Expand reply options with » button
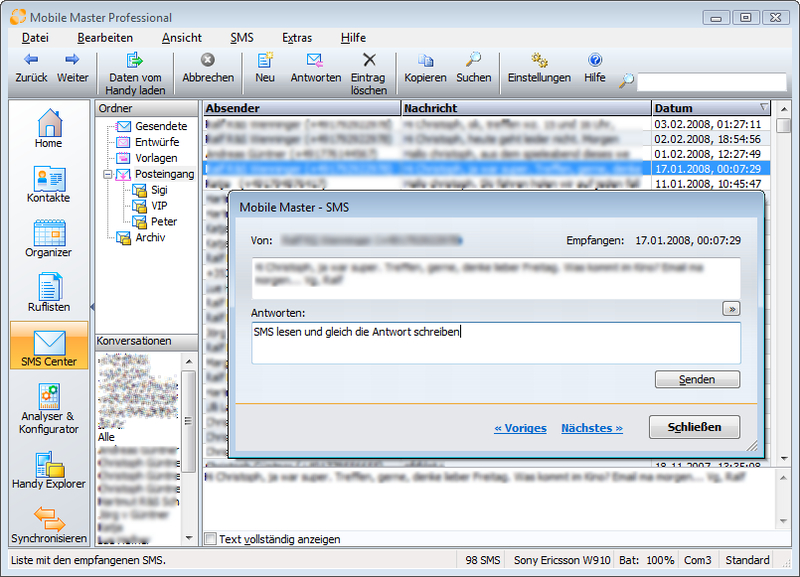 (x=731, y=310)
